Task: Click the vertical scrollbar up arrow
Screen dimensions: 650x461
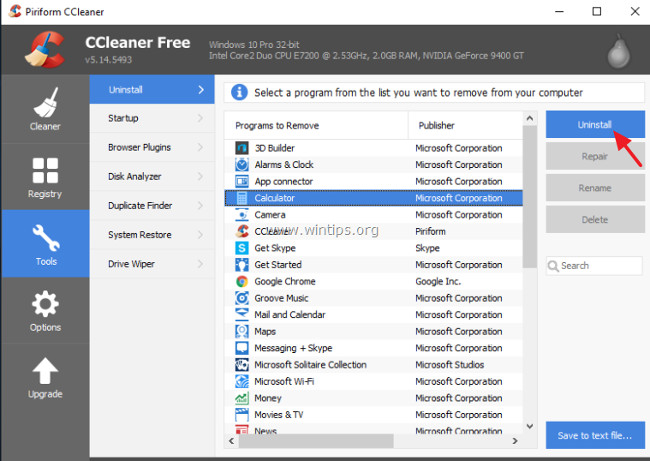Action: point(529,118)
